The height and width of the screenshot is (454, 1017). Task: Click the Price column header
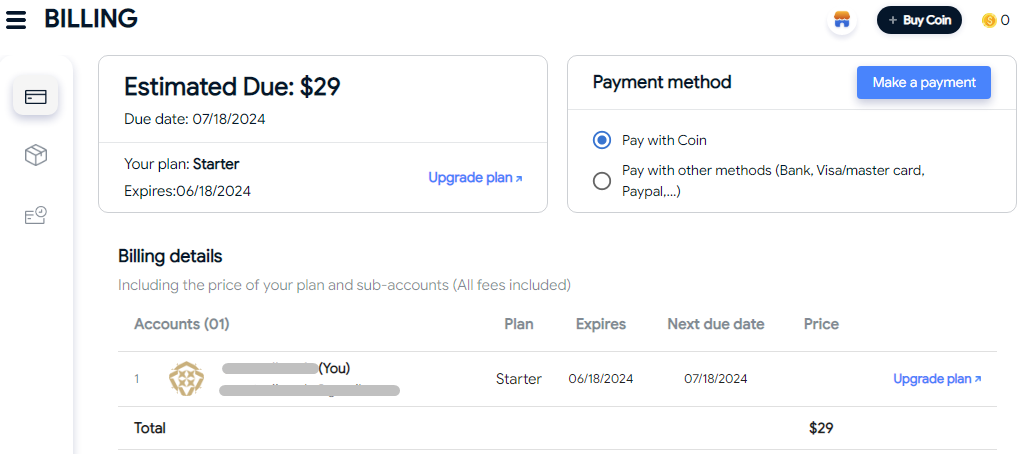click(x=821, y=324)
